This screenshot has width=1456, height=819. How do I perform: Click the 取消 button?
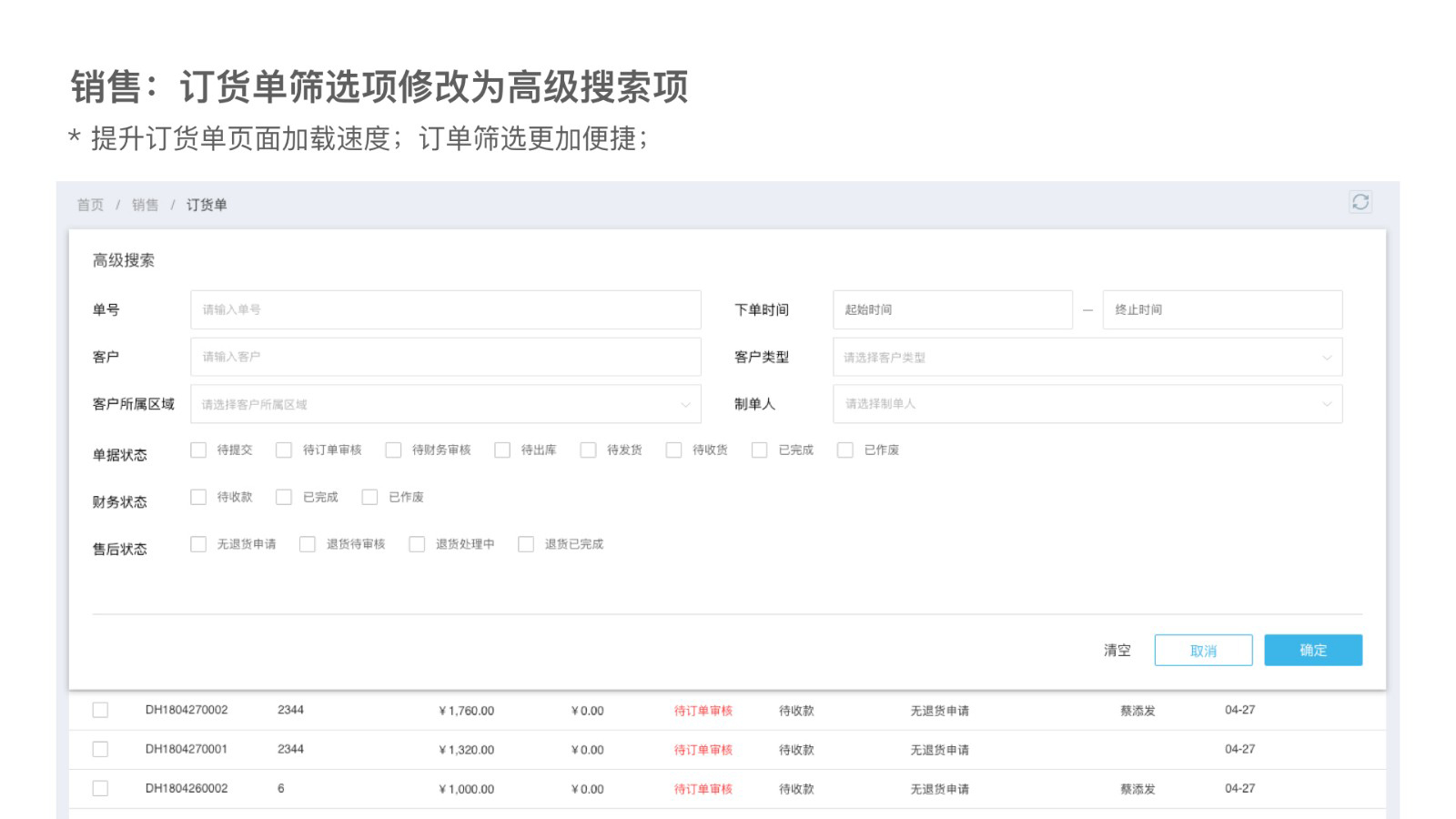[1203, 651]
